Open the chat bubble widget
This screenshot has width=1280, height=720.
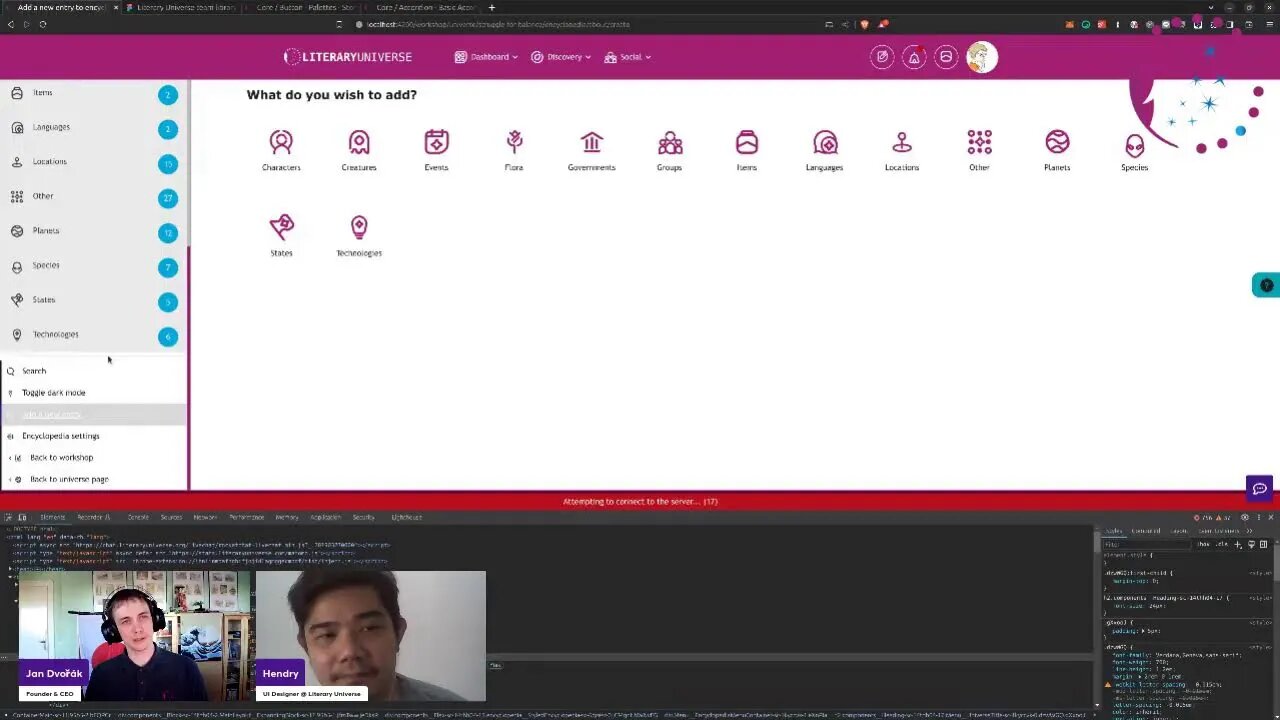click(1260, 488)
